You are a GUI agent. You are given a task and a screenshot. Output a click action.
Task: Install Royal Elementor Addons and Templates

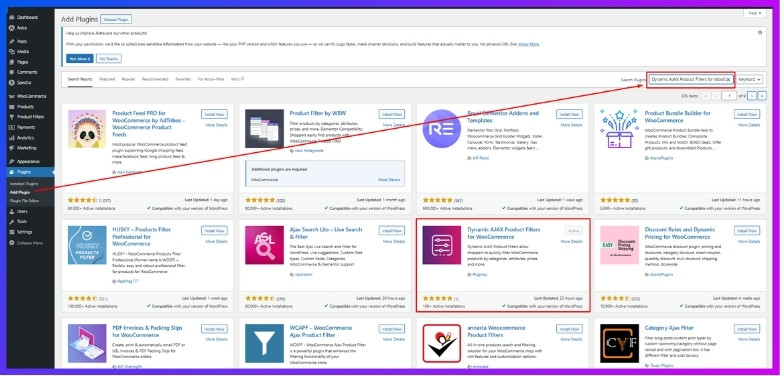click(569, 114)
